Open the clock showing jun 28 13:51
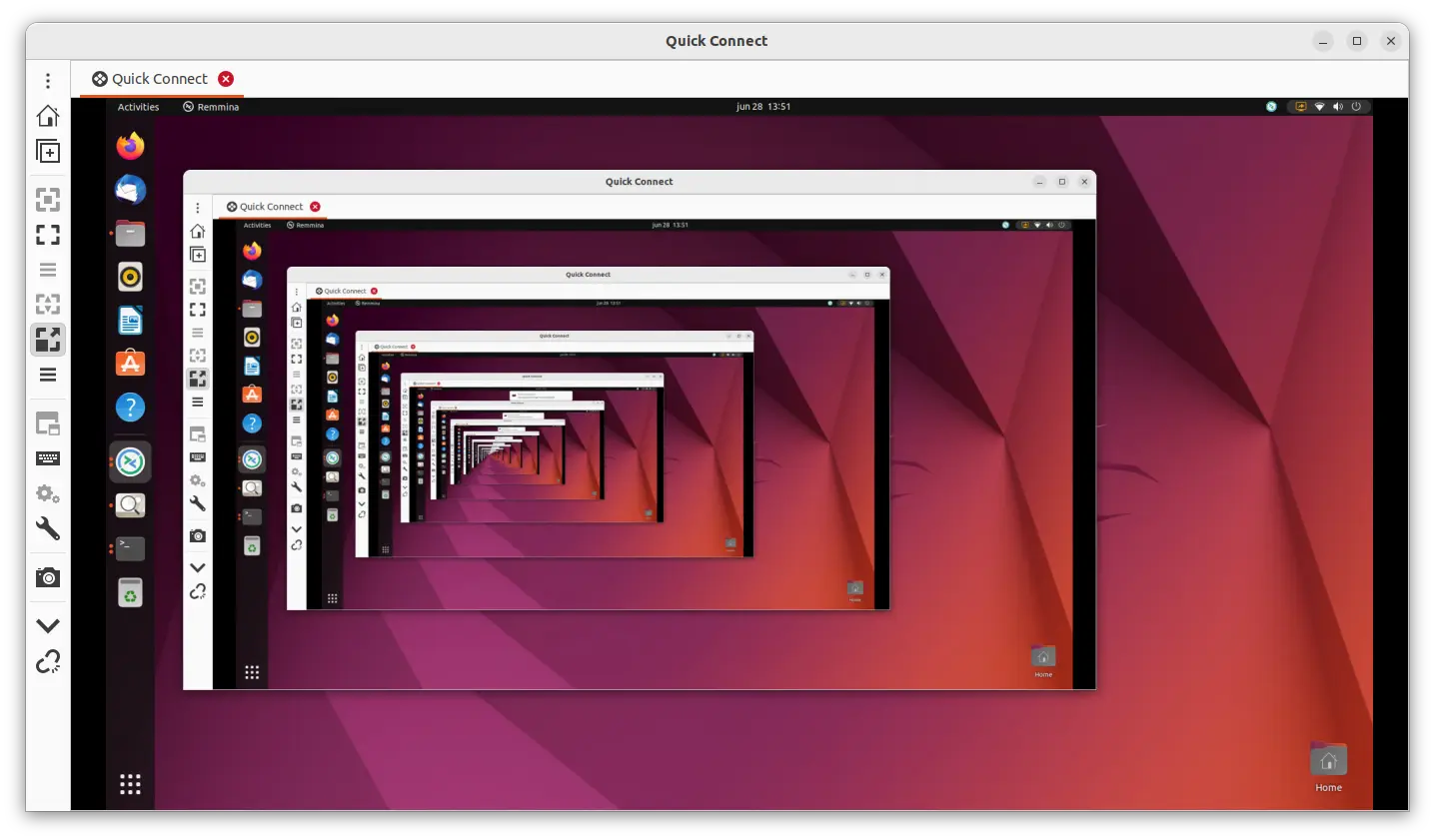1435x840 pixels. click(763, 107)
